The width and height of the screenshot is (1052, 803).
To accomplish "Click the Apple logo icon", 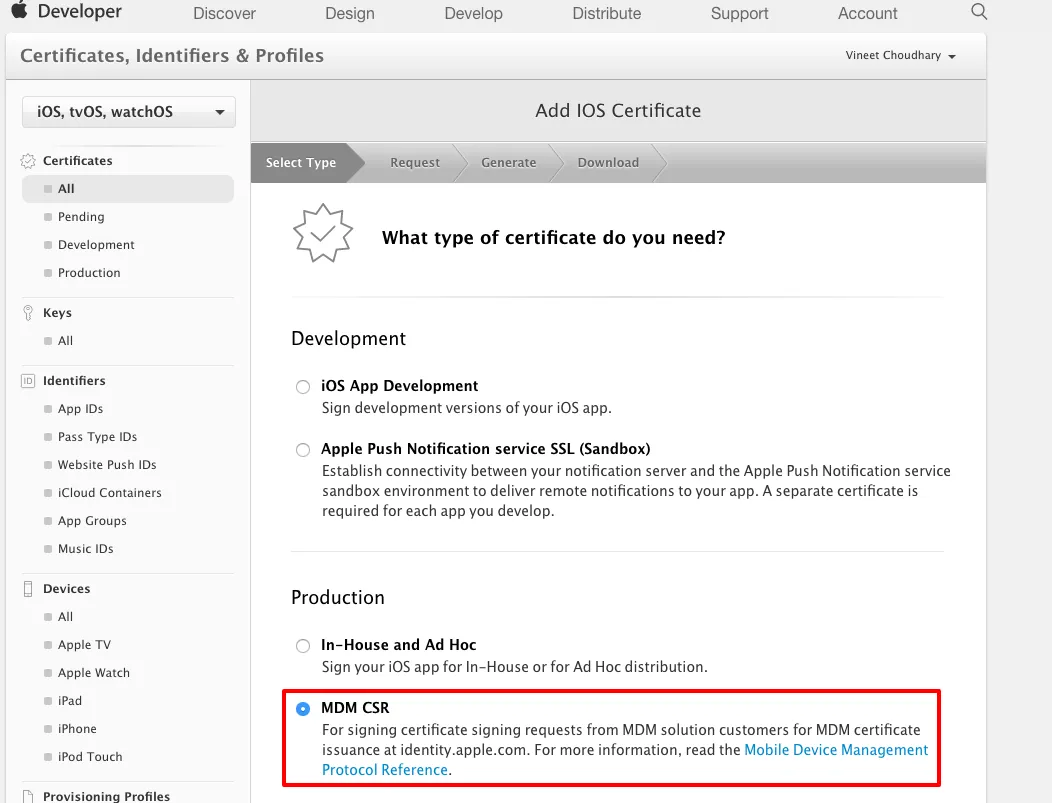I will coord(19,12).
